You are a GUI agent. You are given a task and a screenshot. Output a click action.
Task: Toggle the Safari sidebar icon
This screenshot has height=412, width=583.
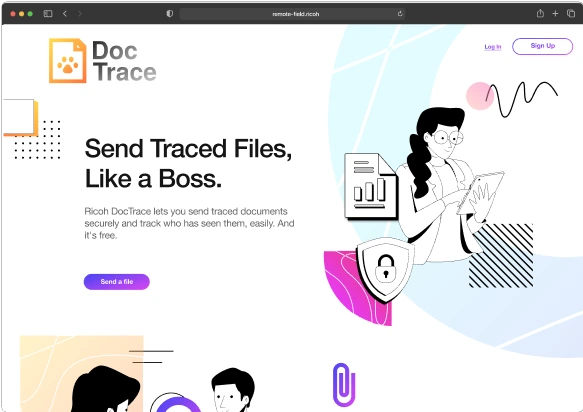[48, 14]
